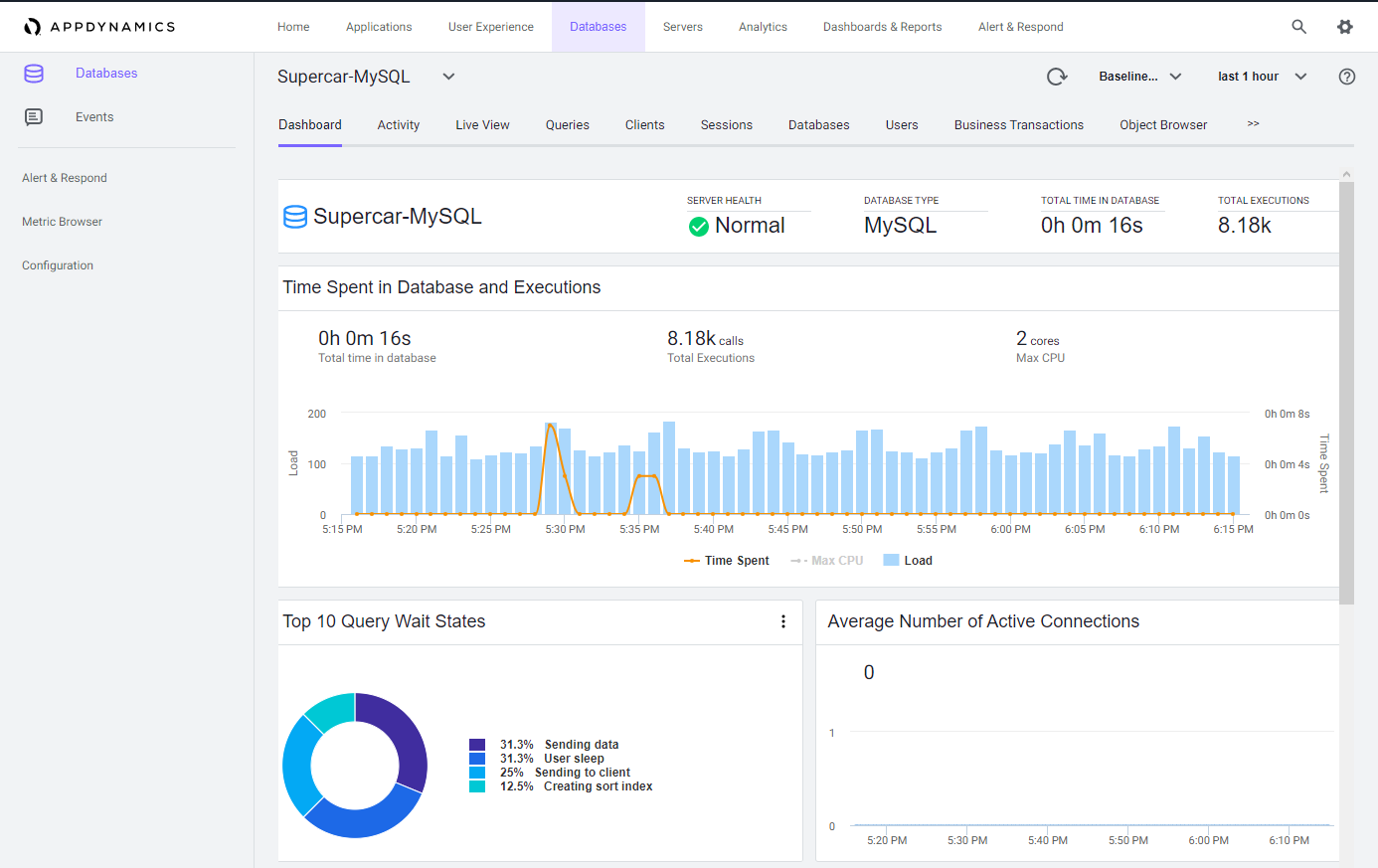The height and width of the screenshot is (868, 1378).
Task: Open Databases in the left sidebar
Action: pos(106,74)
